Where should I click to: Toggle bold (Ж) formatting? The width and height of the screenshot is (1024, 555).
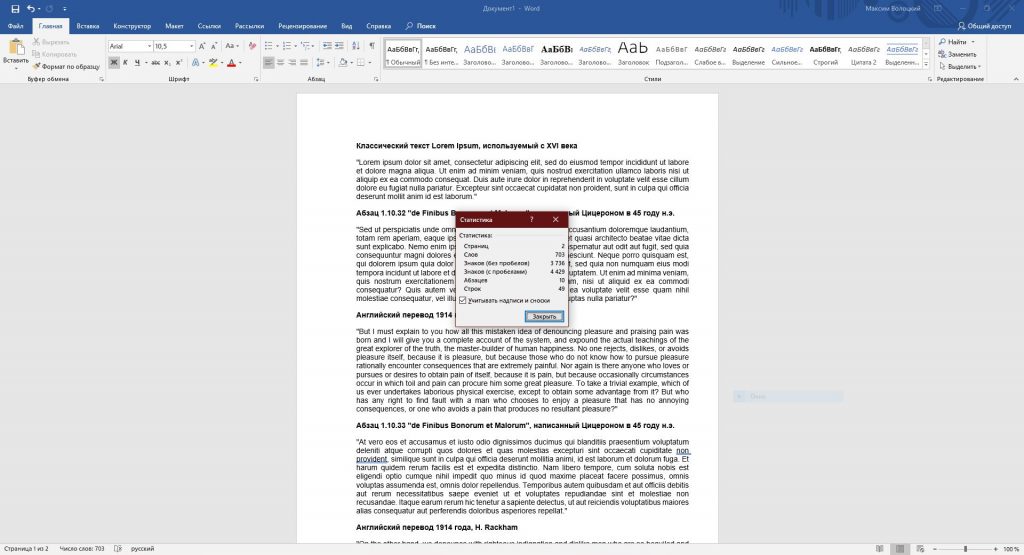[x=114, y=63]
